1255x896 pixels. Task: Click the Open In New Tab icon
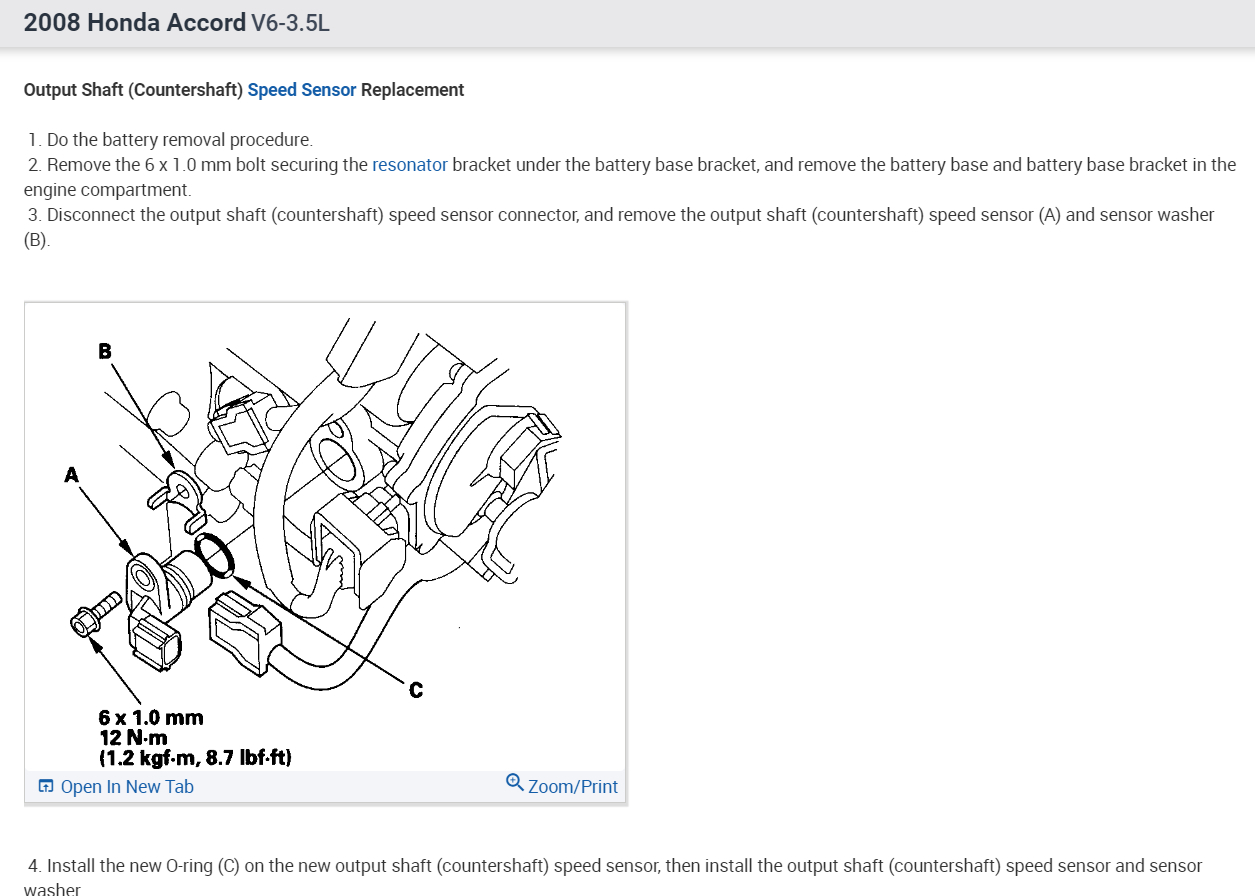[x=46, y=786]
